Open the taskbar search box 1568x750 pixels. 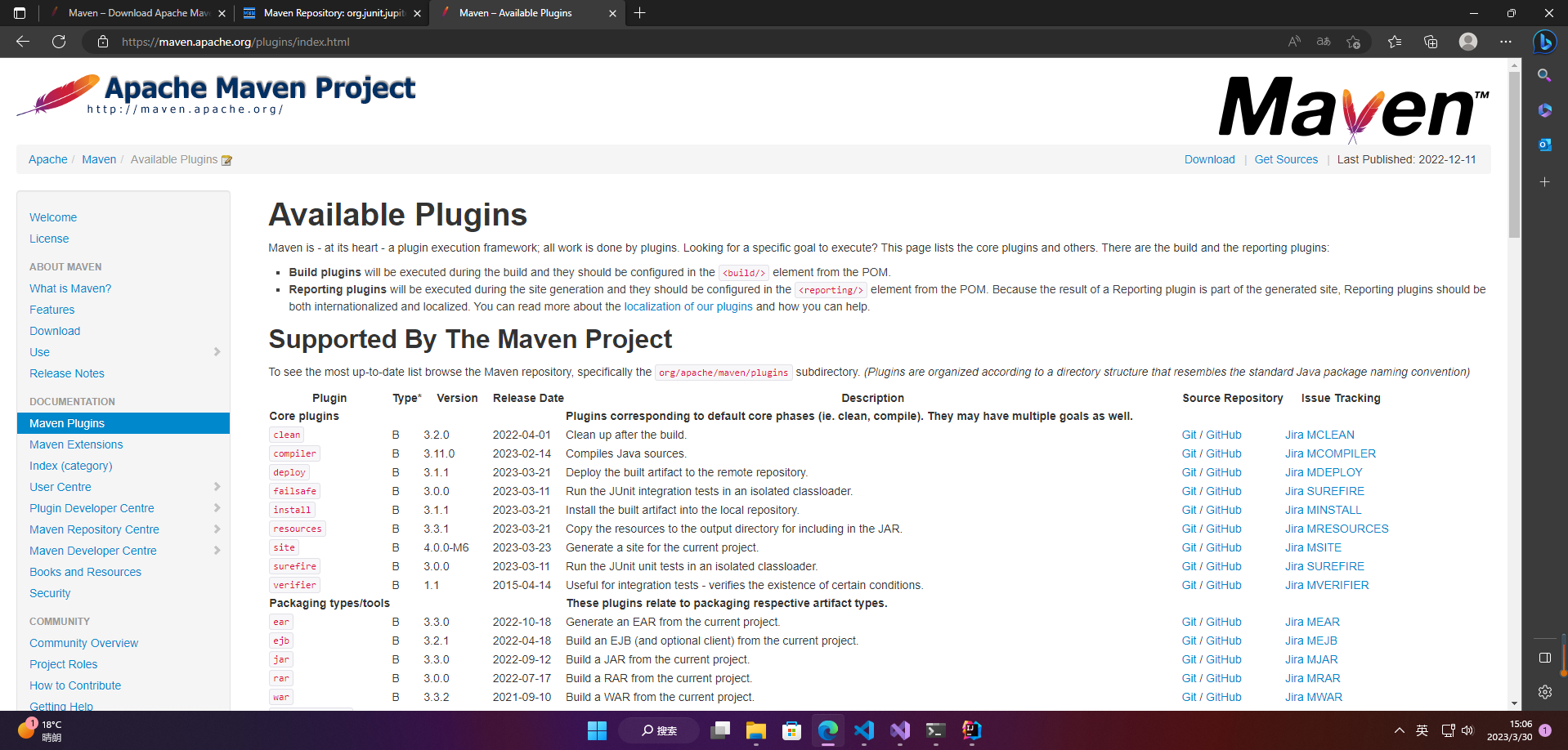pyautogui.click(x=659, y=730)
